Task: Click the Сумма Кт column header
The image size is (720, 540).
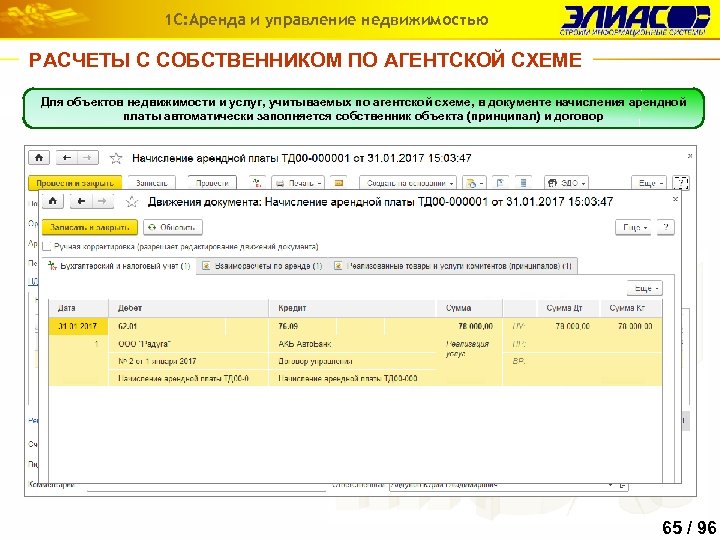Action: 631,308
